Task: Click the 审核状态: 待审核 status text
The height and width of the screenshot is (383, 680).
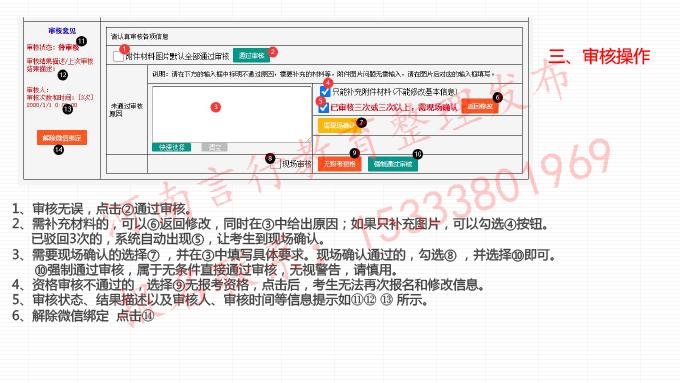Action: pyautogui.click(x=53, y=47)
